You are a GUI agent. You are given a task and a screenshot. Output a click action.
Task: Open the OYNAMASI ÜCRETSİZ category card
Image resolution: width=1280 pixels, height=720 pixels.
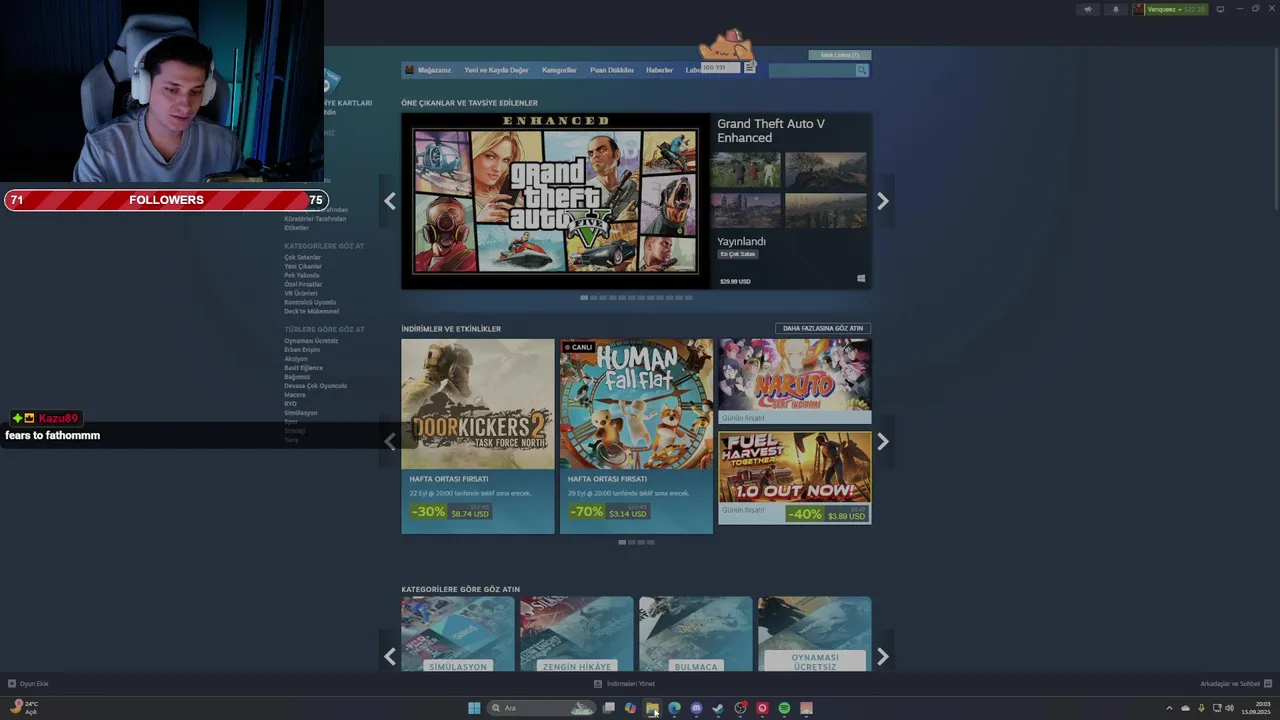pyautogui.click(x=814, y=634)
